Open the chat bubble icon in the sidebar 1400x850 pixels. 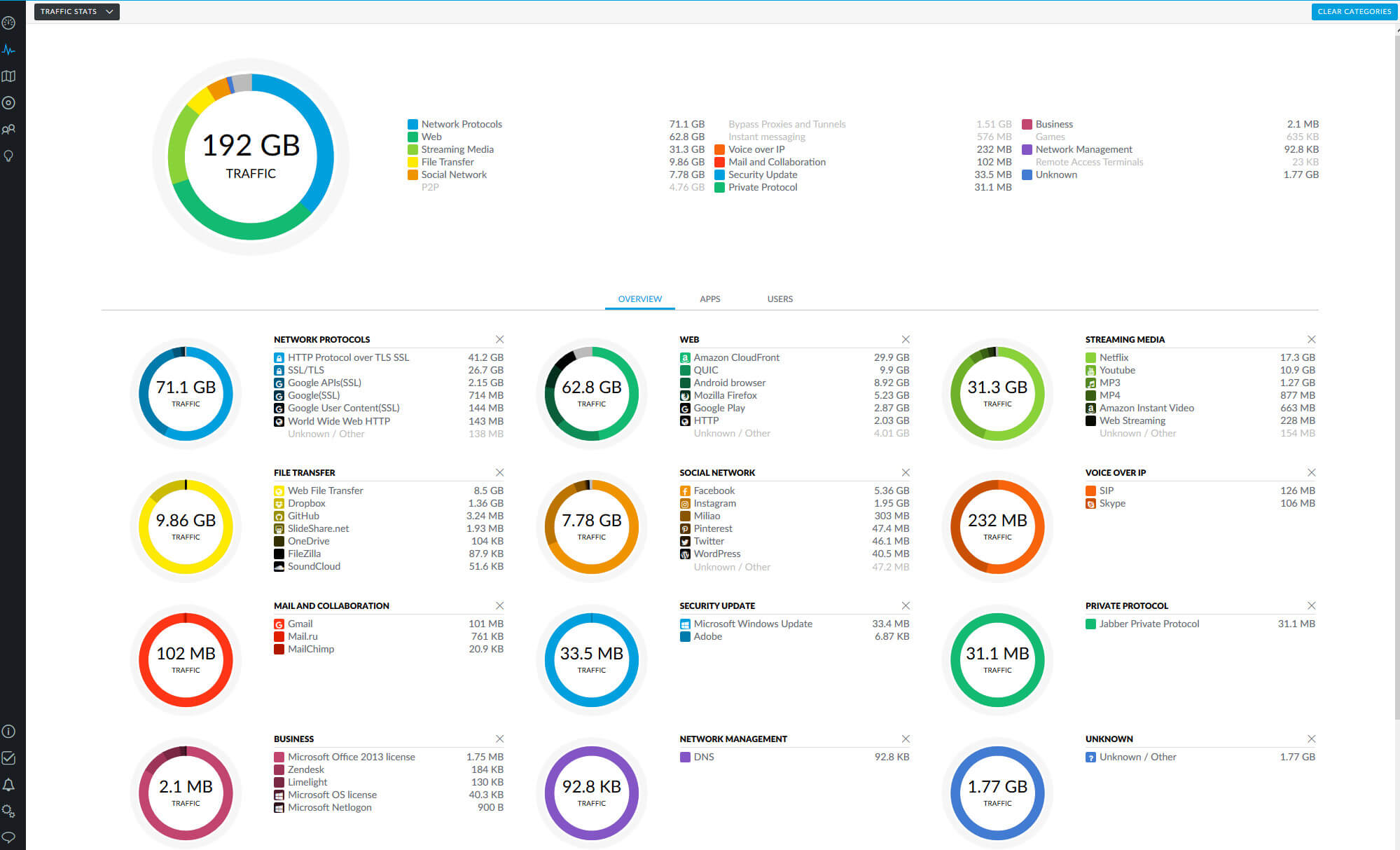pos(9,837)
